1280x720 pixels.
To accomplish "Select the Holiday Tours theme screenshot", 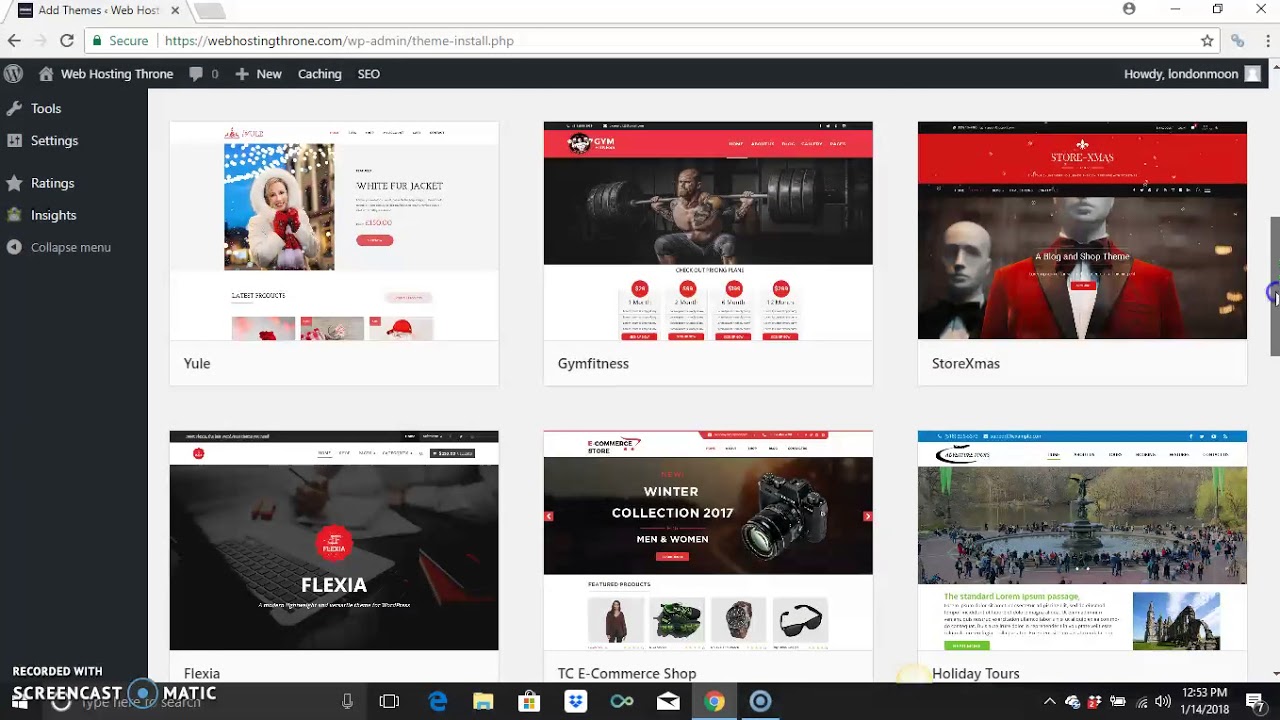I will (x=1082, y=540).
